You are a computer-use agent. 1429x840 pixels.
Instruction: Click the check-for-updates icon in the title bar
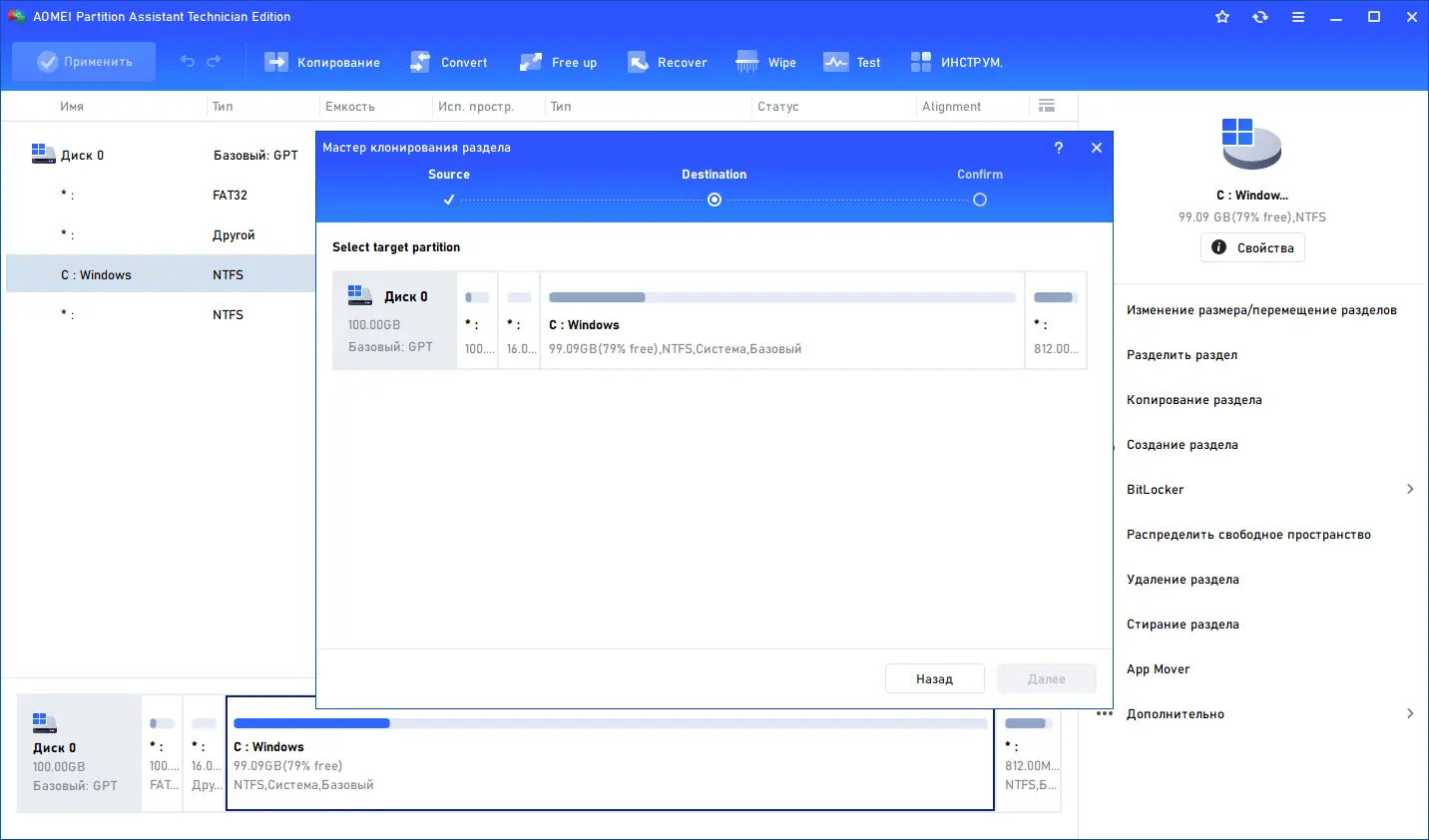pos(1260,16)
